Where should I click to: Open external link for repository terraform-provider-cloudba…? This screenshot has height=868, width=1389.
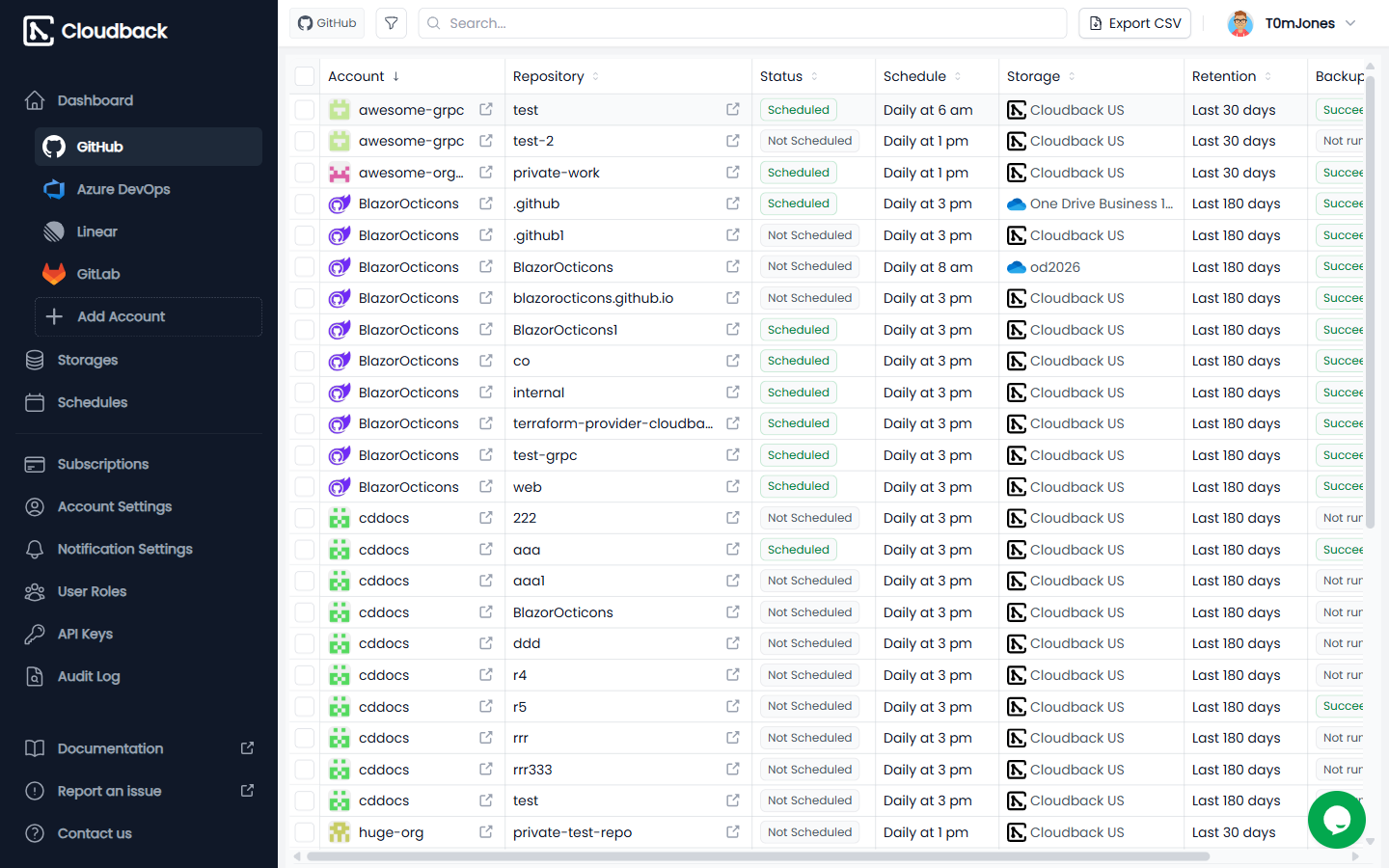coord(733,423)
